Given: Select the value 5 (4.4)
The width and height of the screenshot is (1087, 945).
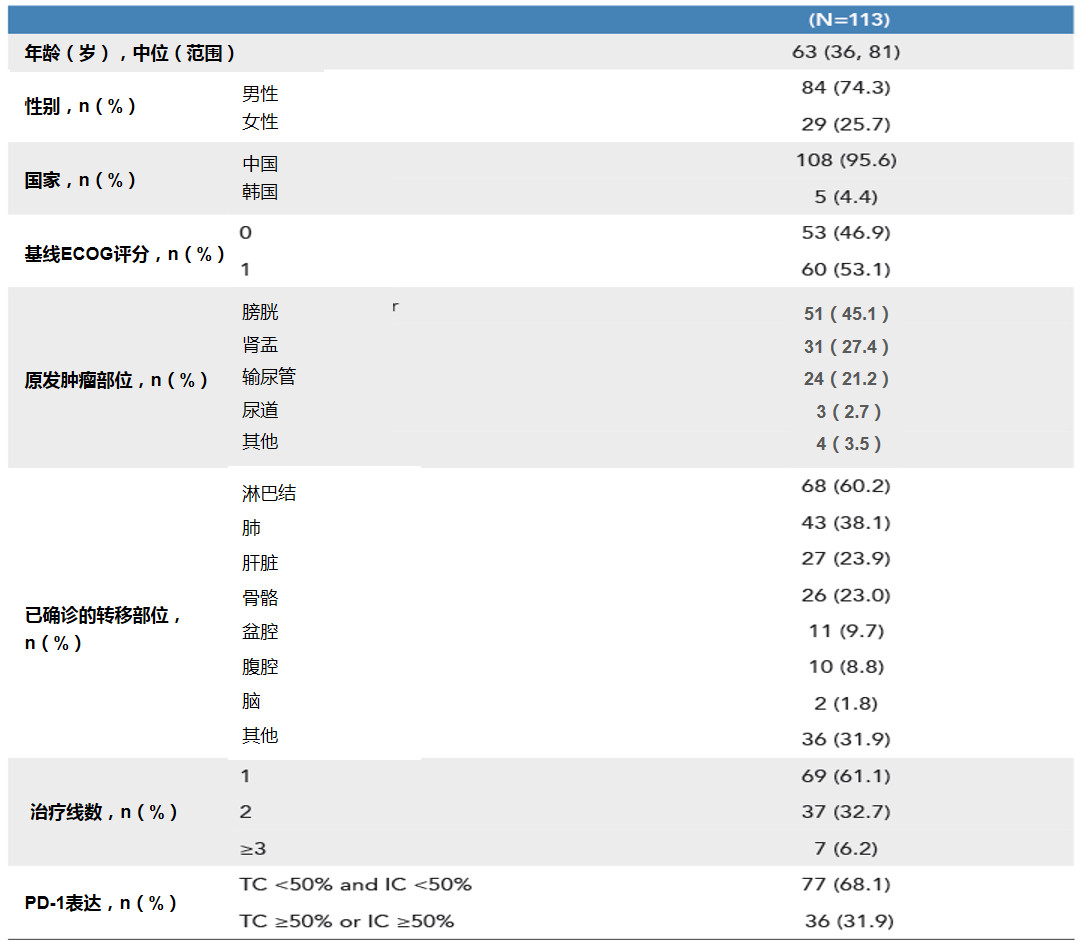Looking at the screenshot, I should coord(846,197).
